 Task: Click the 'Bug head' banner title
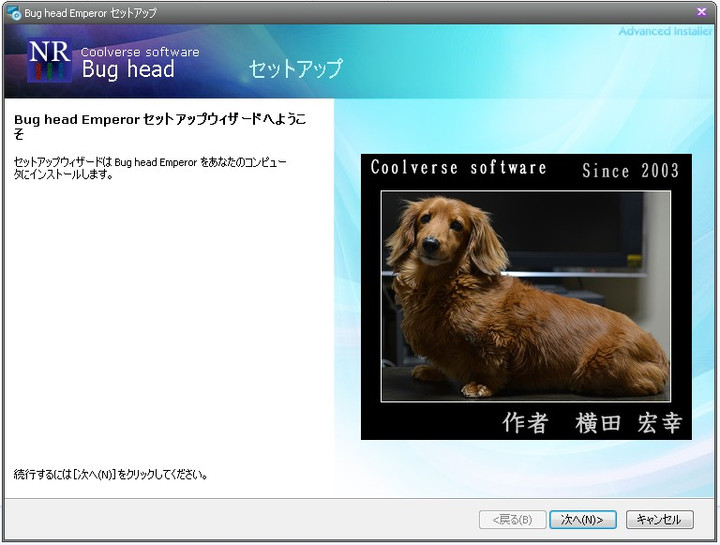(x=128, y=70)
